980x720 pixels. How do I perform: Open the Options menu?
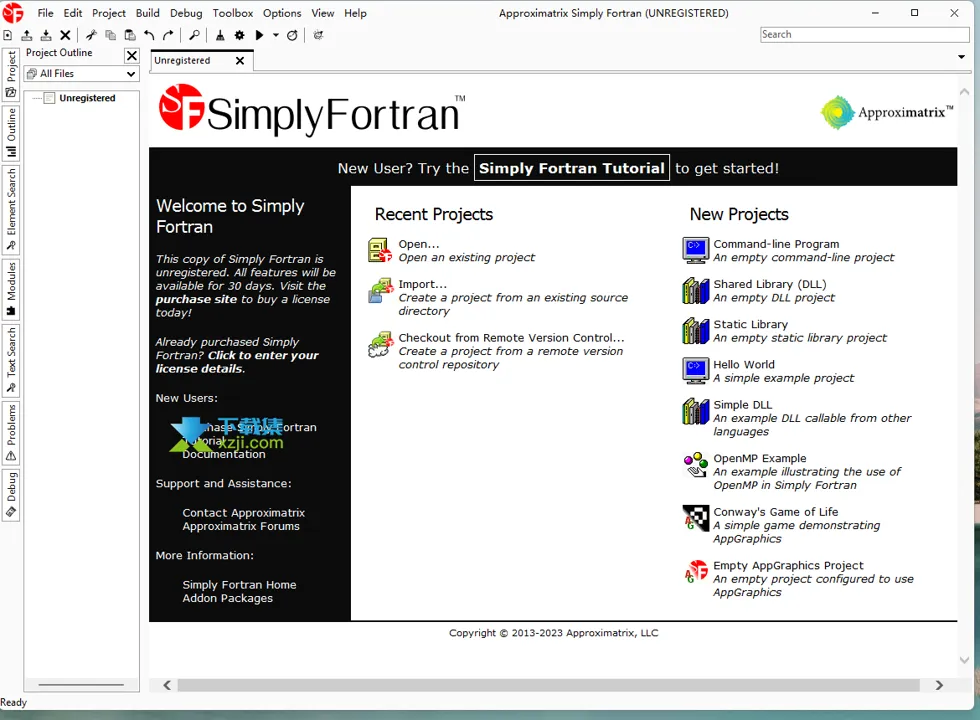[x=282, y=13]
